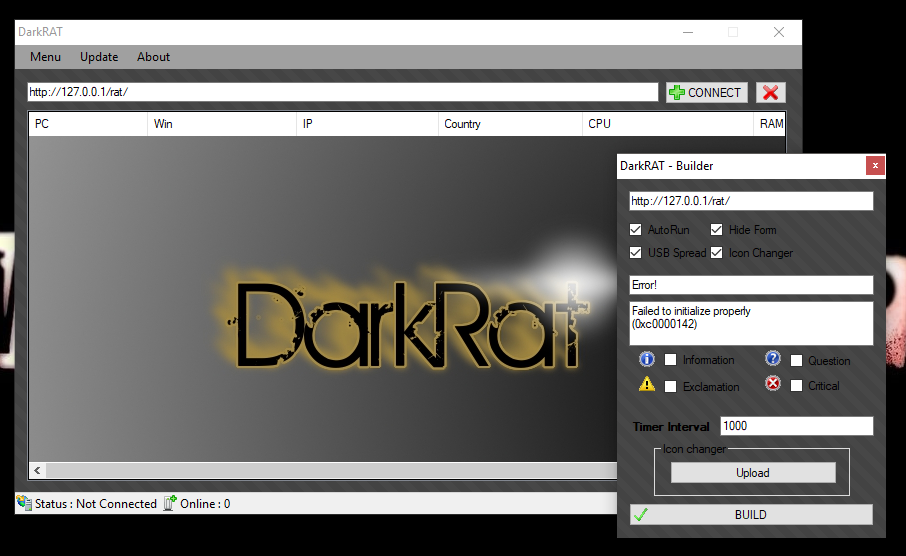906x556 pixels.
Task: Enable the Critical checkbox
Action: [x=796, y=386]
